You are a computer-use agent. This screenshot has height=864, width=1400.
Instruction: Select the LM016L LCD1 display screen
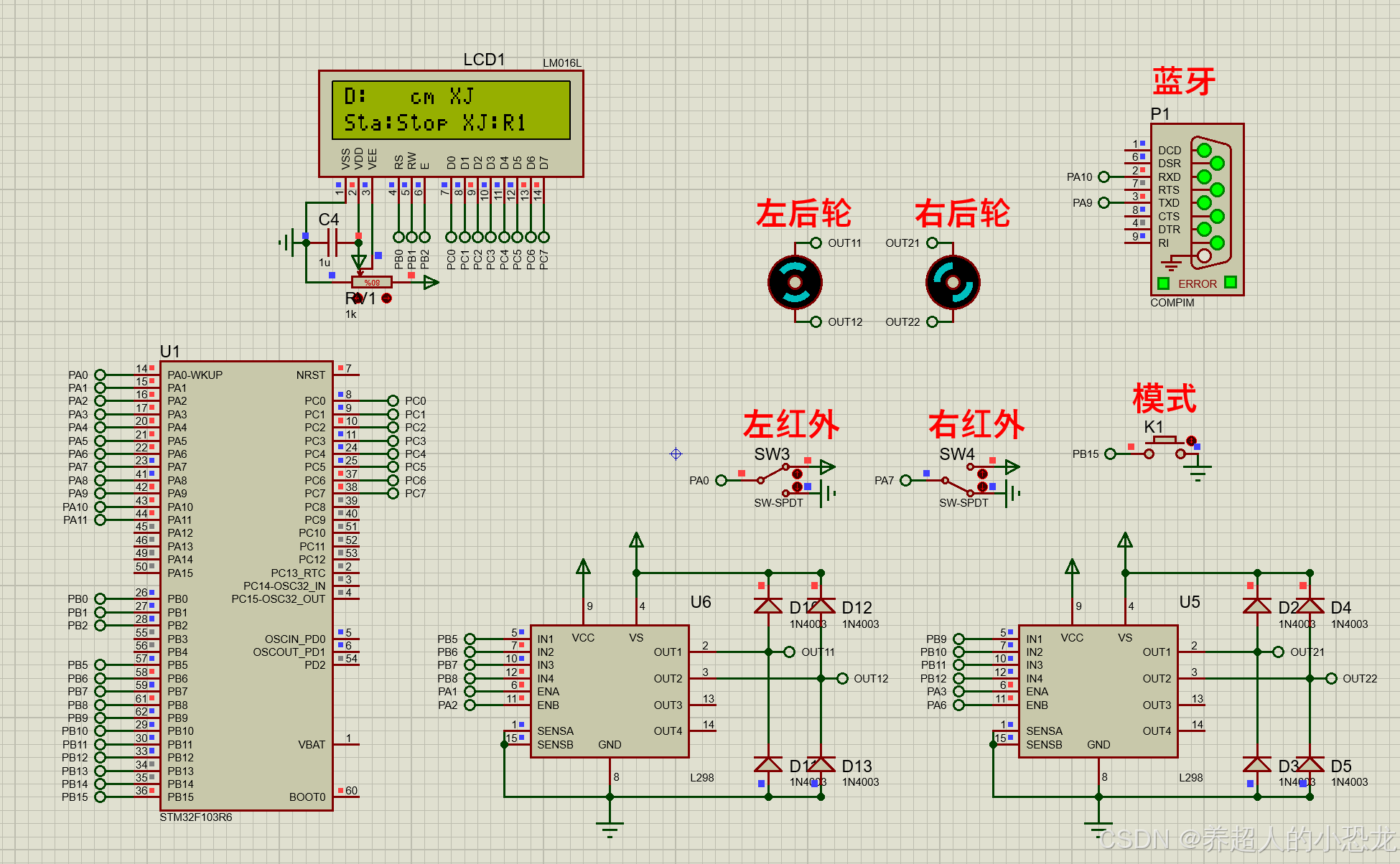tap(451, 110)
